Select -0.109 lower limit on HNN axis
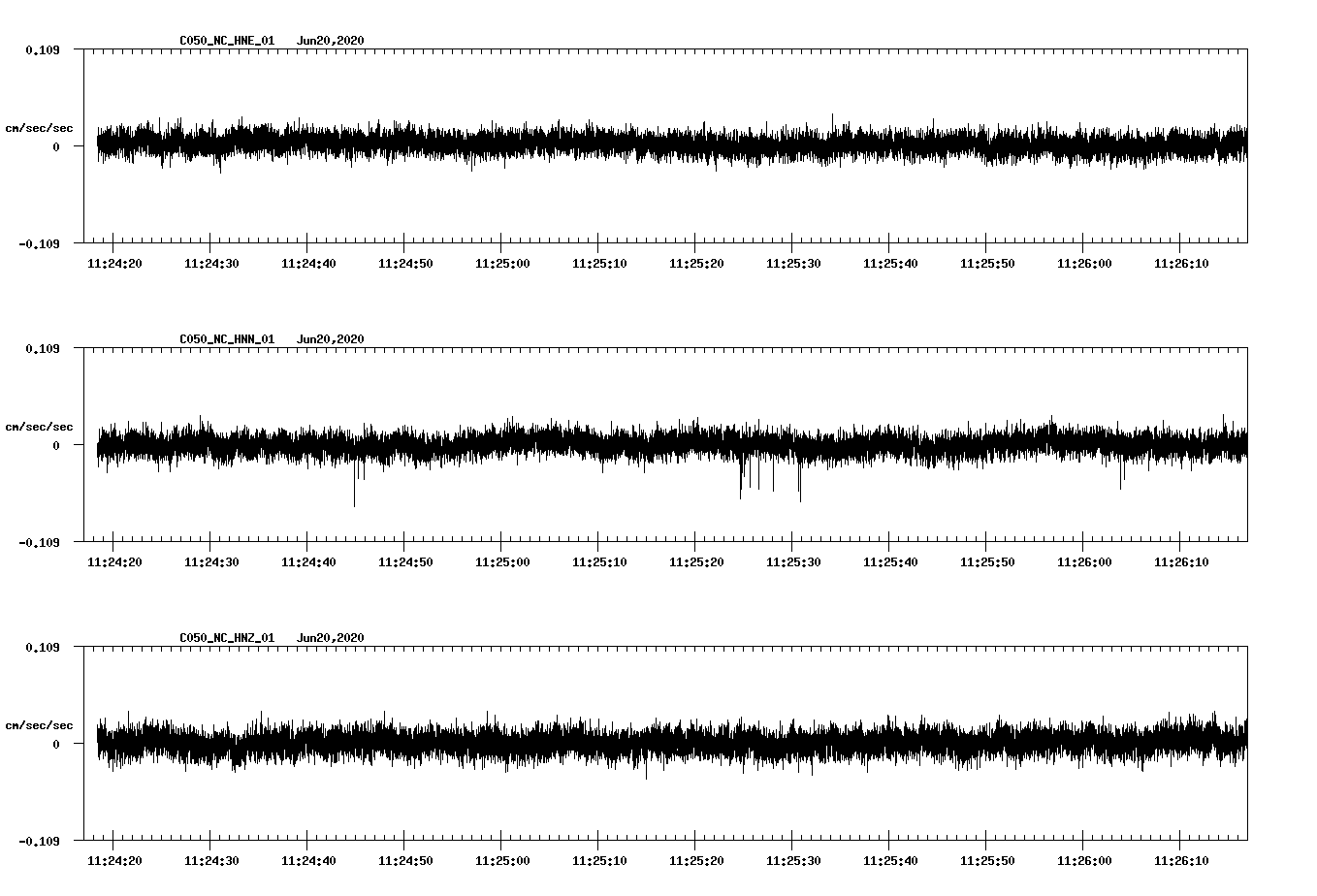Viewport: 1317px width, 896px height. tap(39, 542)
